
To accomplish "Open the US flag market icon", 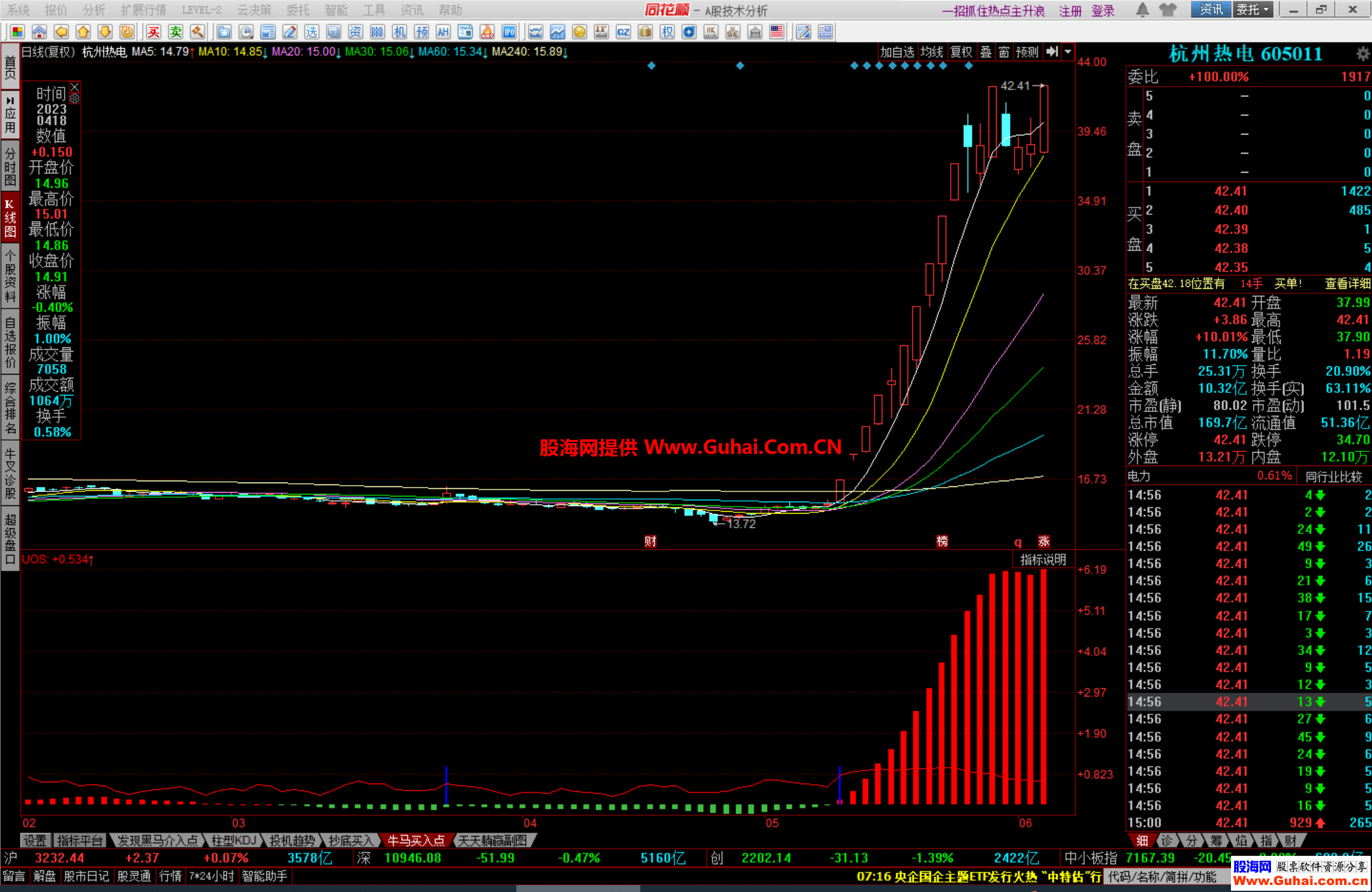I will click(x=777, y=32).
